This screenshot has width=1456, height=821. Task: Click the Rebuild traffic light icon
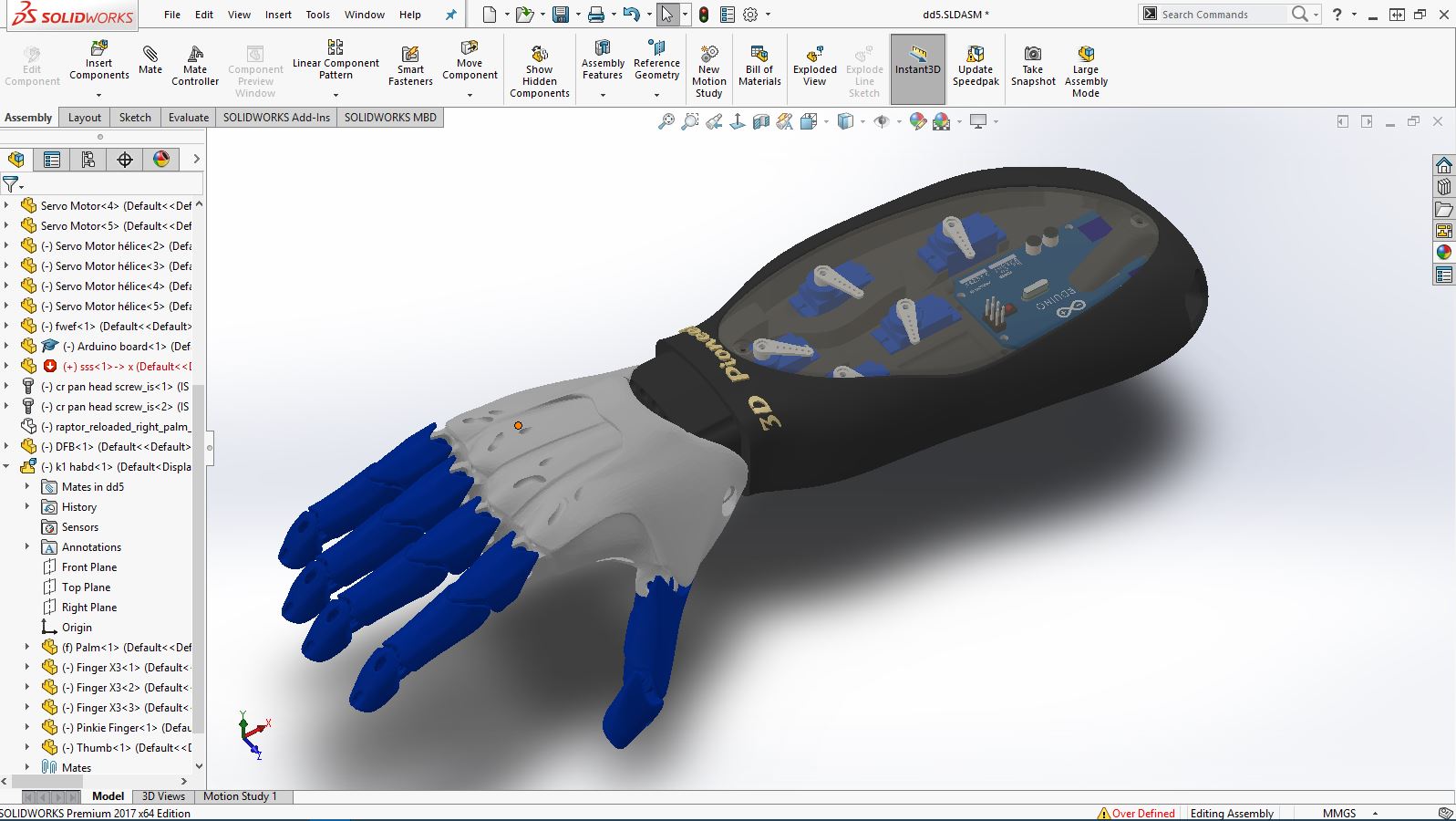[x=704, y=15]
